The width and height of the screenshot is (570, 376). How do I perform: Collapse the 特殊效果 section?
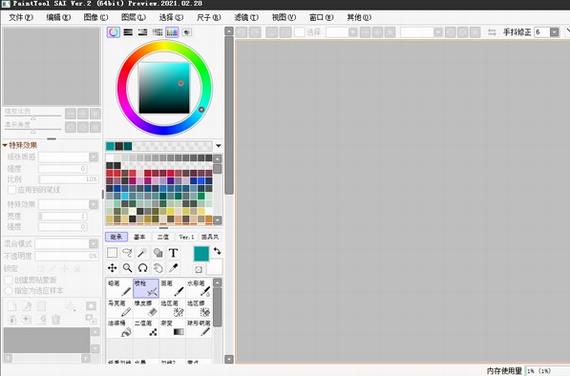[x=5, y=145]
